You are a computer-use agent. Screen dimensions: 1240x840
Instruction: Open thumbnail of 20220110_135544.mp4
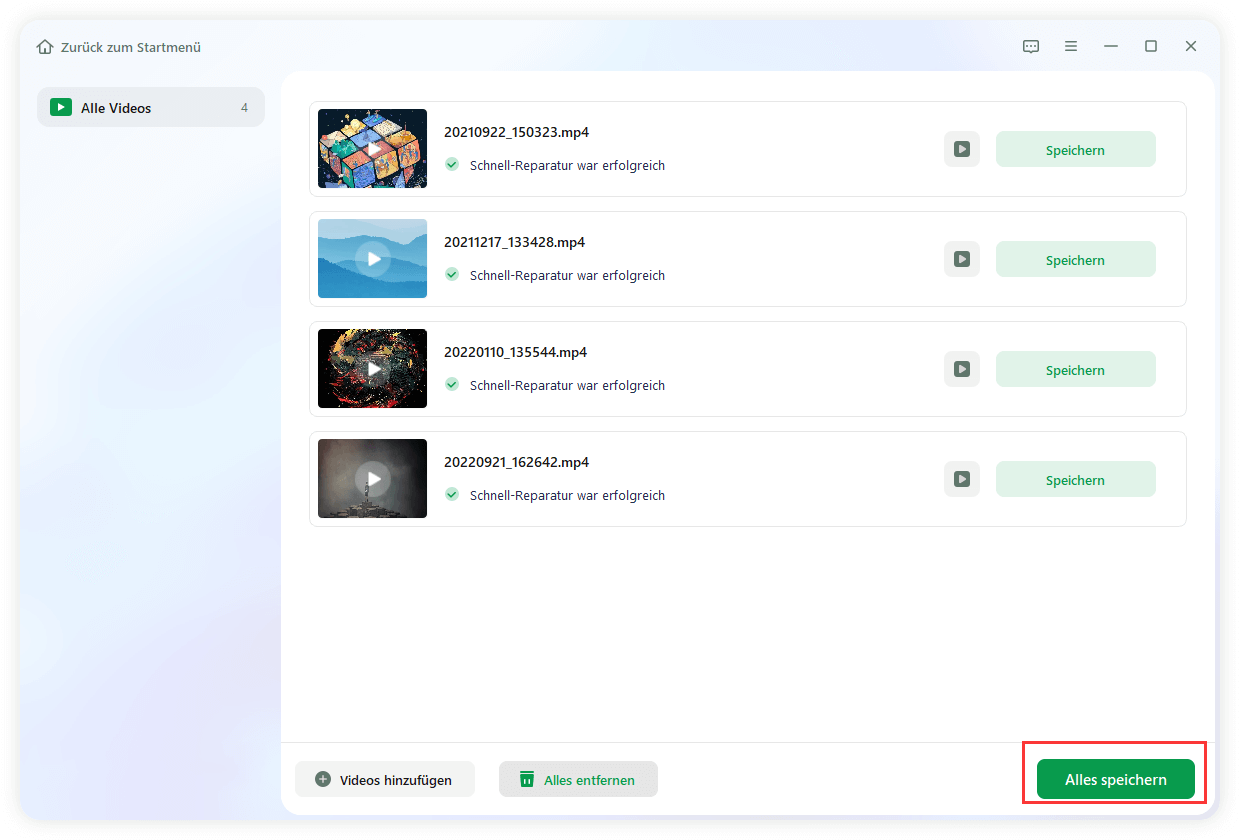372,369
